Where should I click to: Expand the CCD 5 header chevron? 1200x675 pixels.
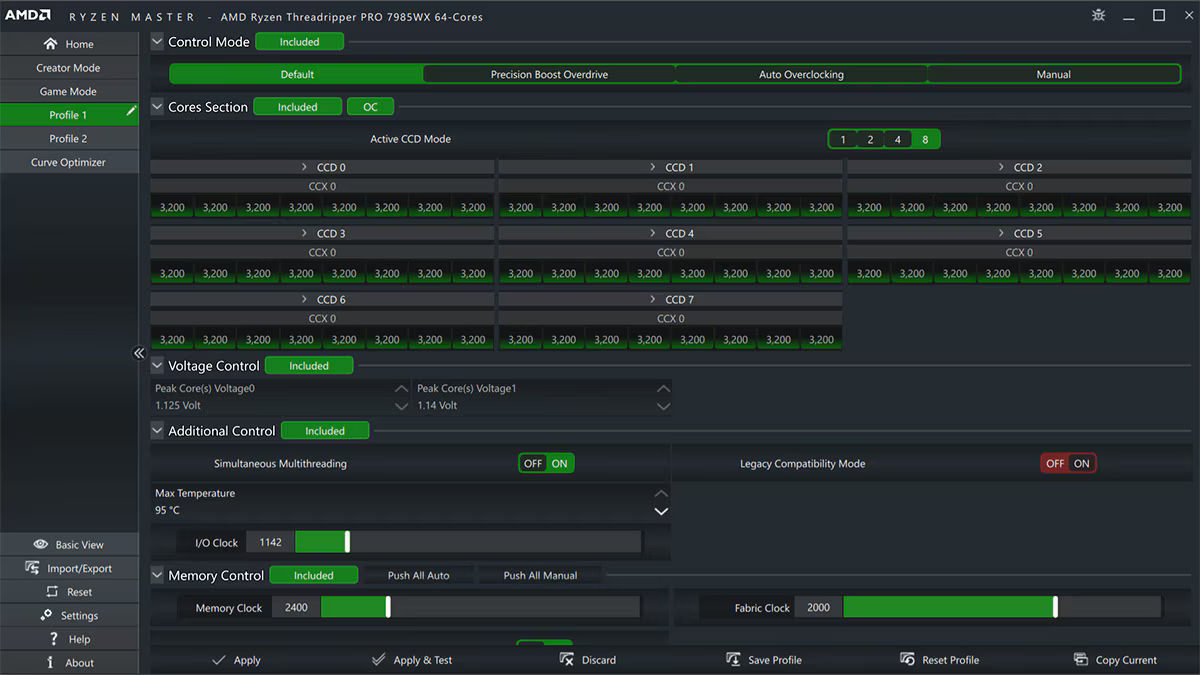click(1001, 233)
